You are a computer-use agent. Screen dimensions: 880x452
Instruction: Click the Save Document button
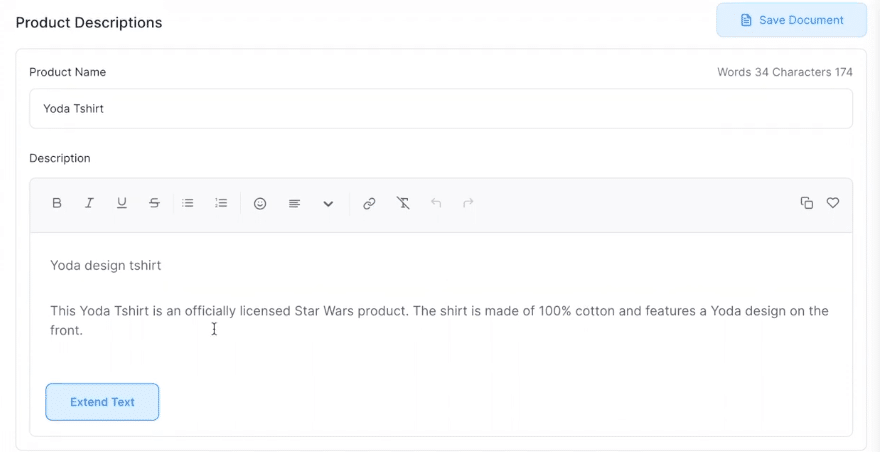(791, 20)
